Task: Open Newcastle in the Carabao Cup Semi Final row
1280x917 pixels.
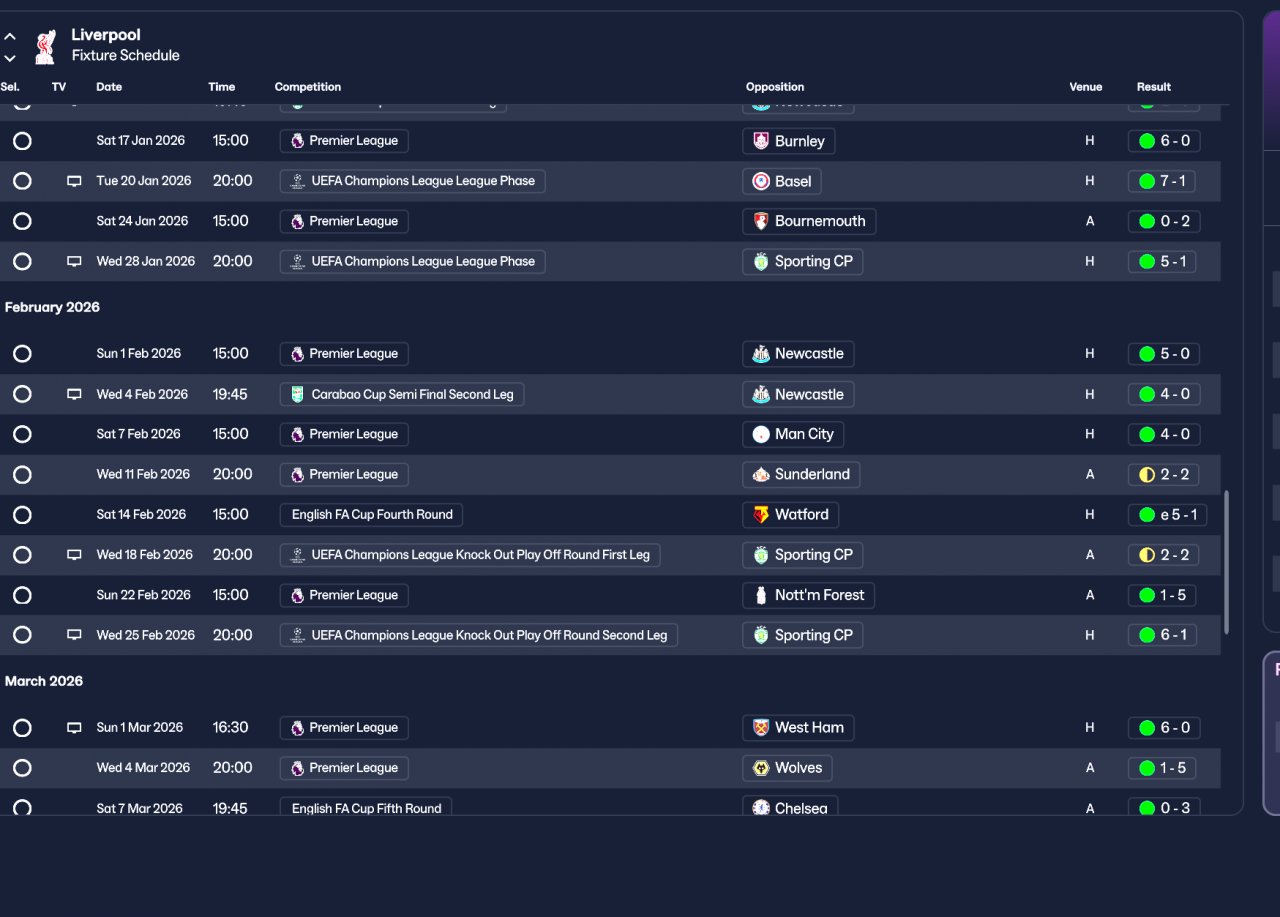Action: point(798,394)
